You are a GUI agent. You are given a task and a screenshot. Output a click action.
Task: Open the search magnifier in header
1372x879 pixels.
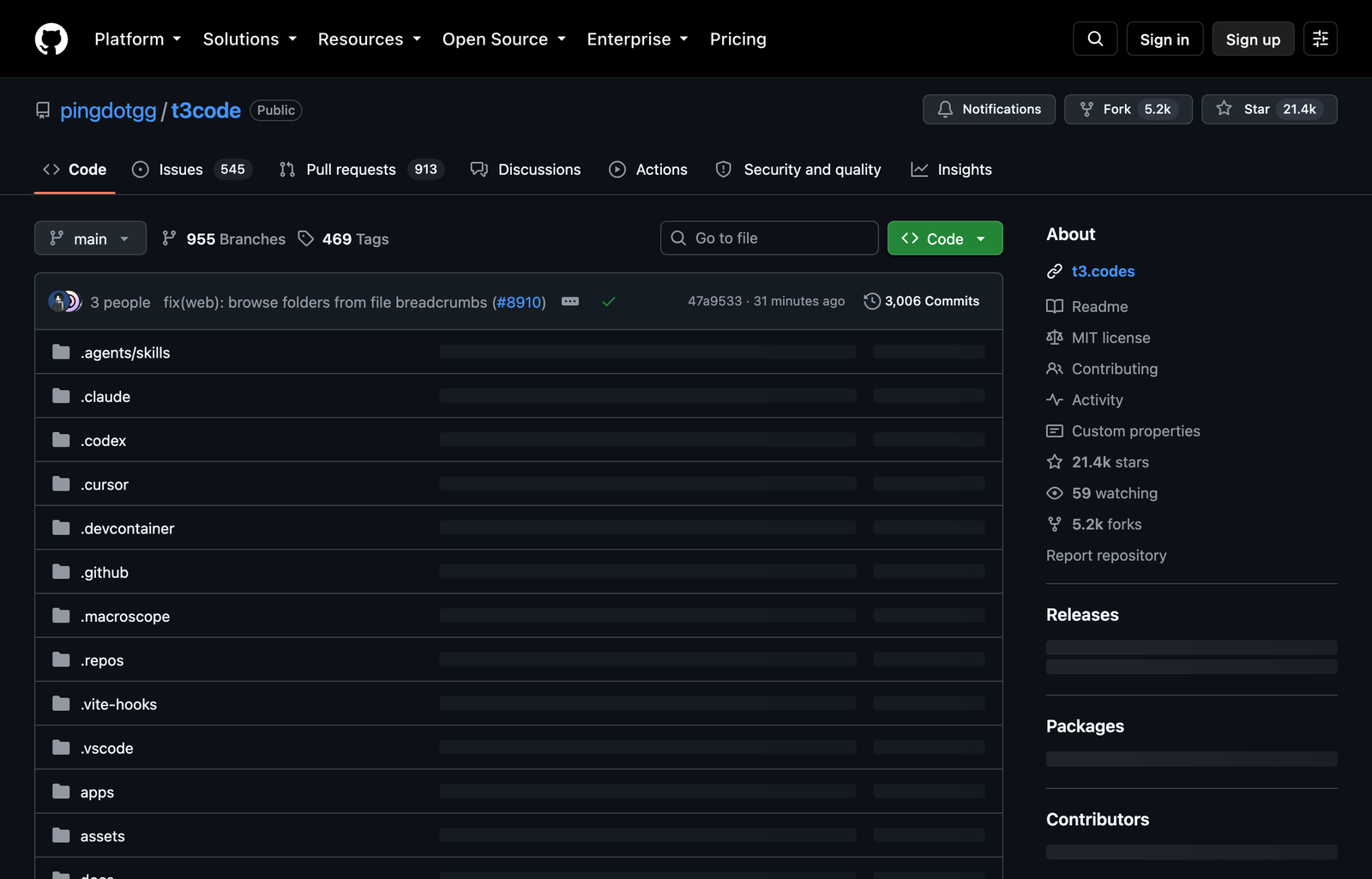pyautogui.click(x=1095, y=39)
